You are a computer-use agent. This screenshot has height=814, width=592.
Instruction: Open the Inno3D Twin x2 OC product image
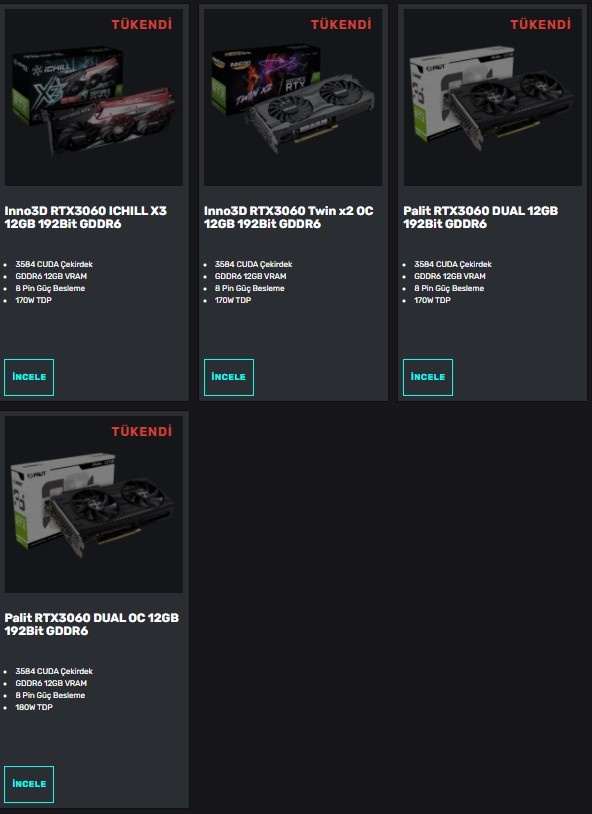click(x=293, y=97)
